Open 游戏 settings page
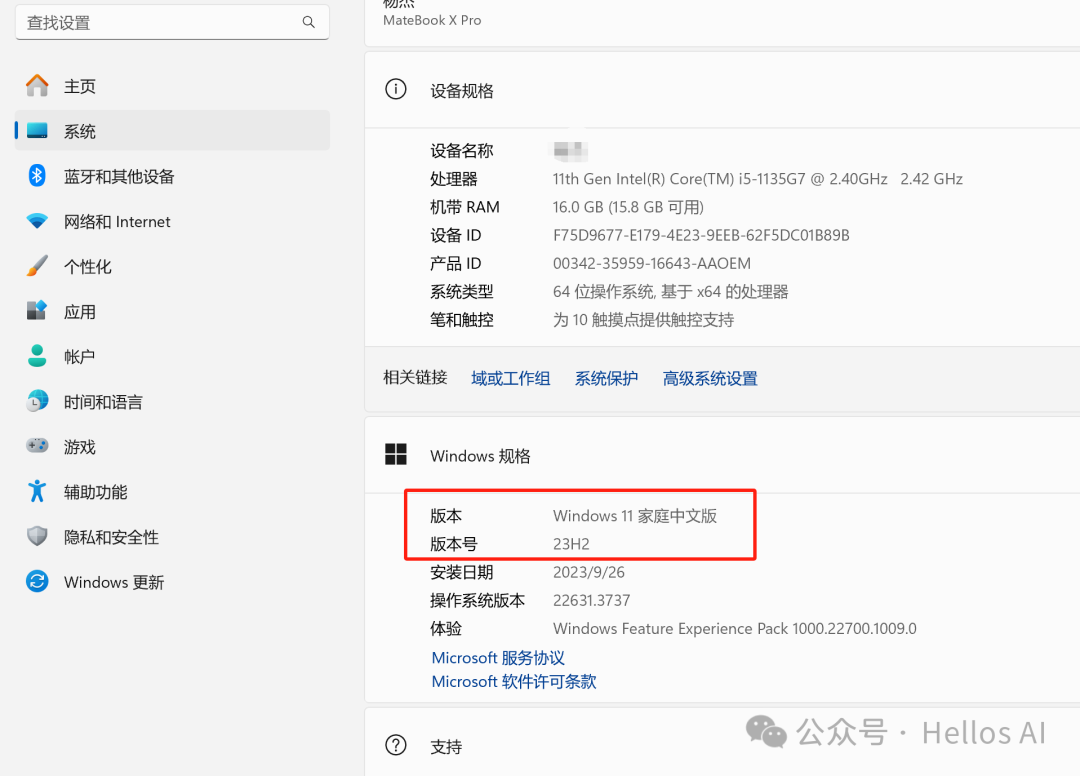The image size is (1080, 776). [x=172, y=445]
